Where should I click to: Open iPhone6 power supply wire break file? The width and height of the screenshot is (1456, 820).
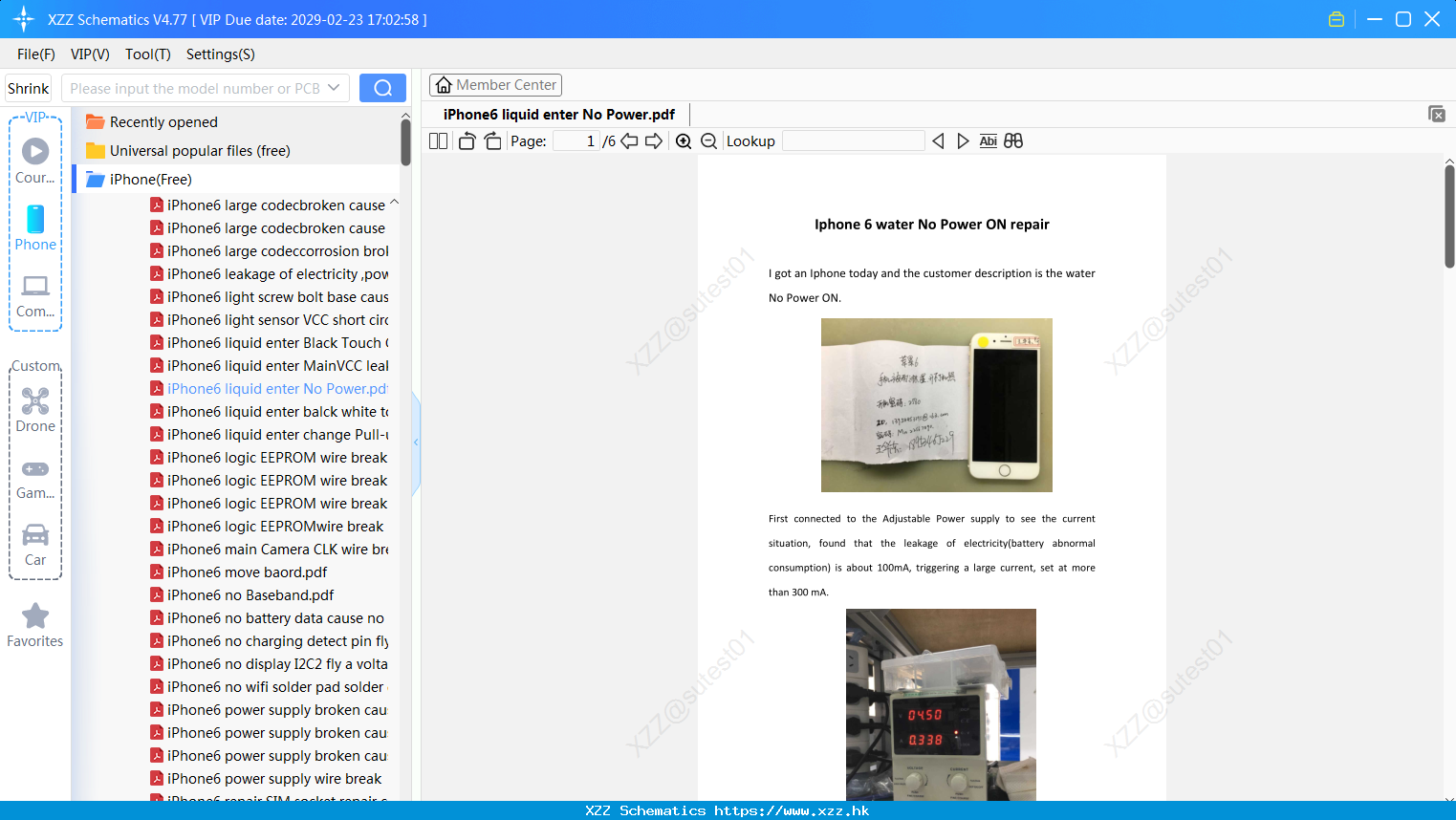(x=267, y=779)
